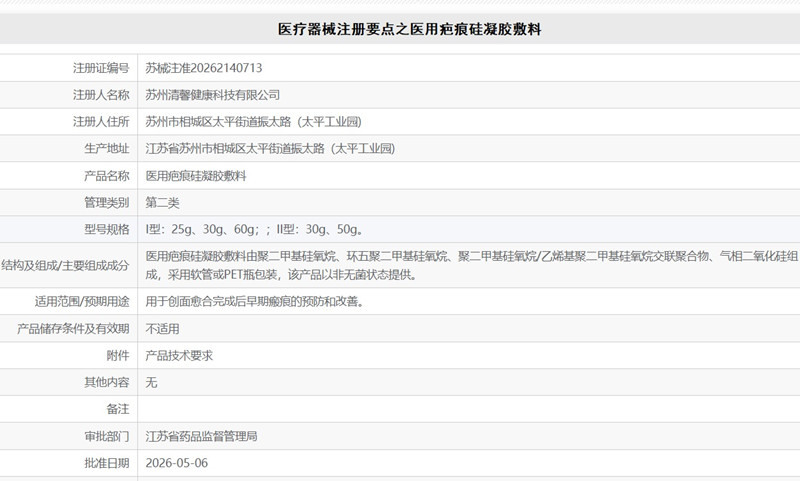
Task: Click the 产品名称 label
Action: (x=107, y=176)
